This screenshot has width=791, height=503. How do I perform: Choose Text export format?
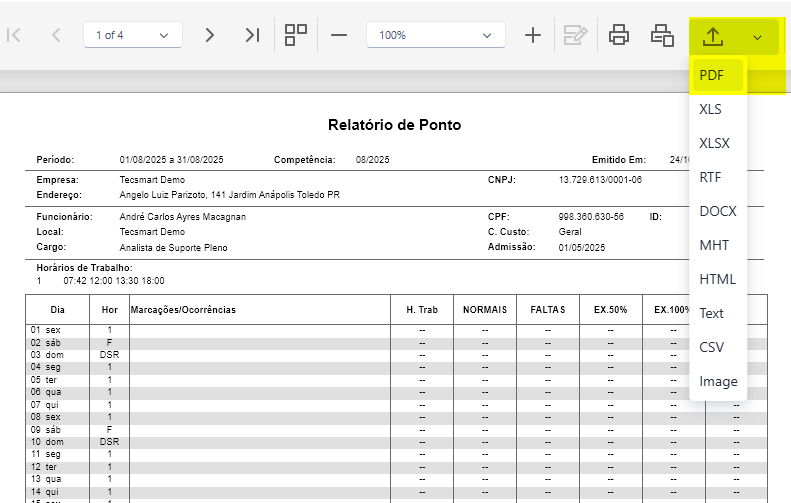click(718, 313)
